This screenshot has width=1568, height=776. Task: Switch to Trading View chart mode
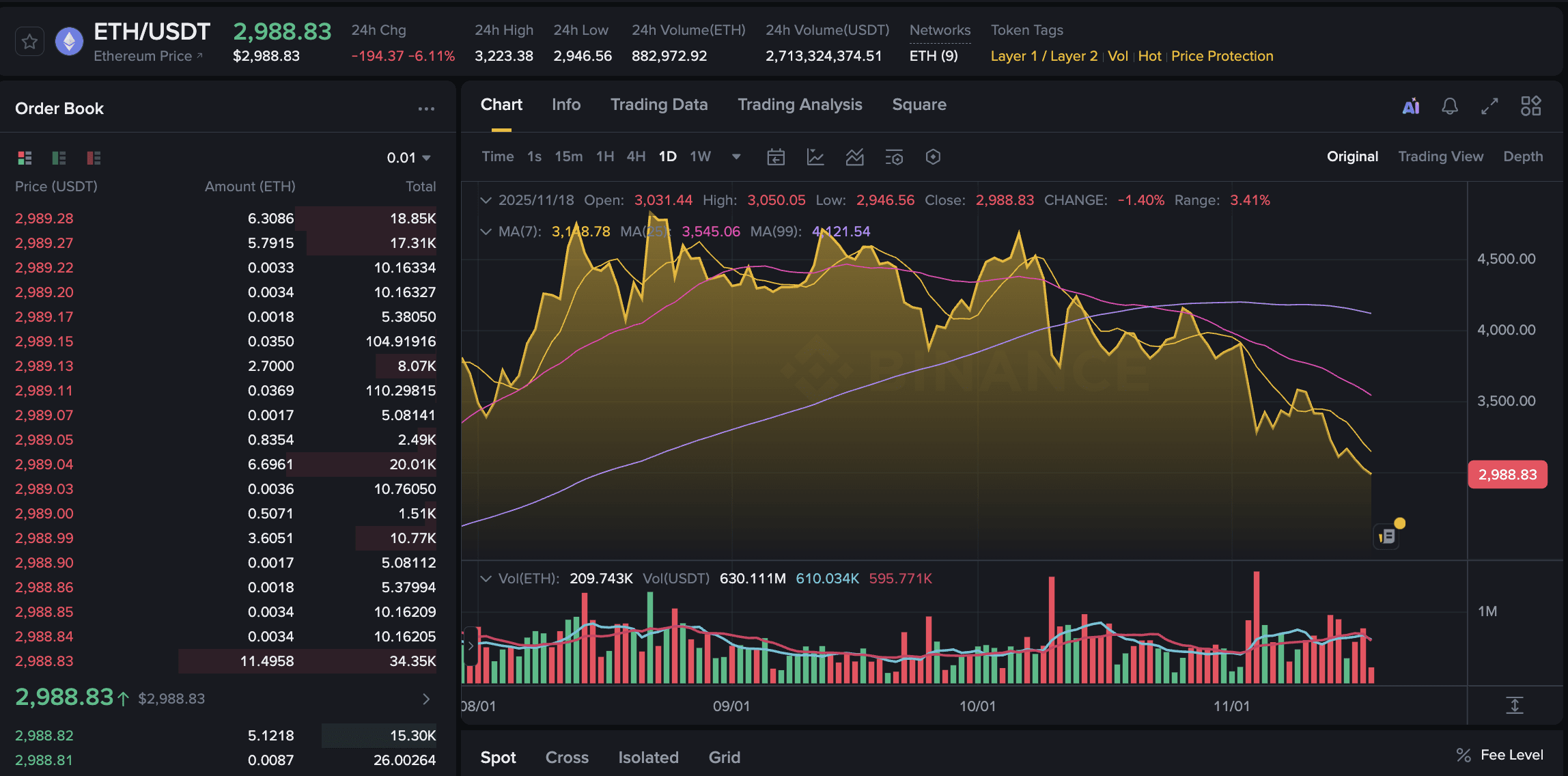pos(1441,156)
